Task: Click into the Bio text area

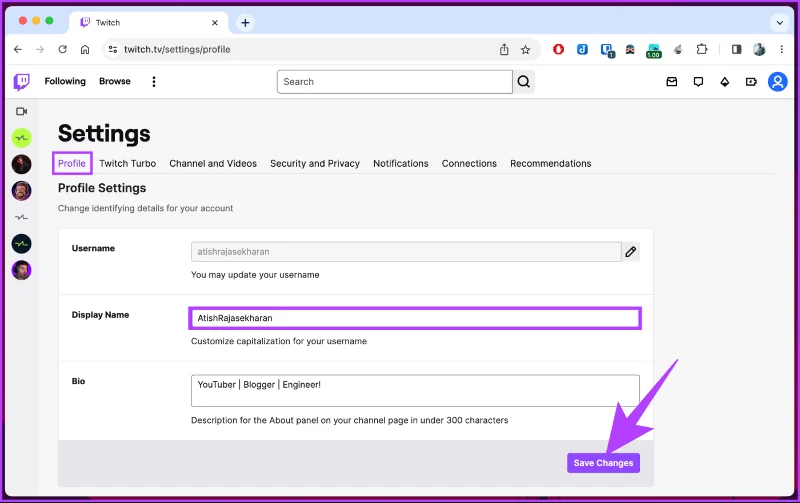Action: [x=415, y=390]
